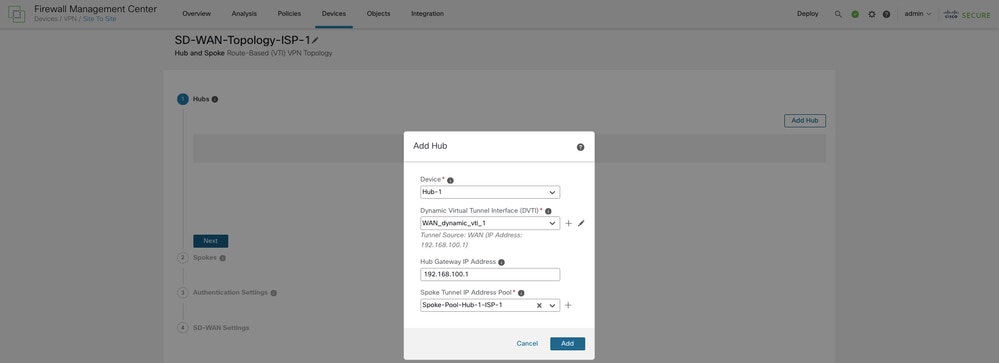Click the info icon beside Device label
Screen dimensions: 999x363
[450, 180]
